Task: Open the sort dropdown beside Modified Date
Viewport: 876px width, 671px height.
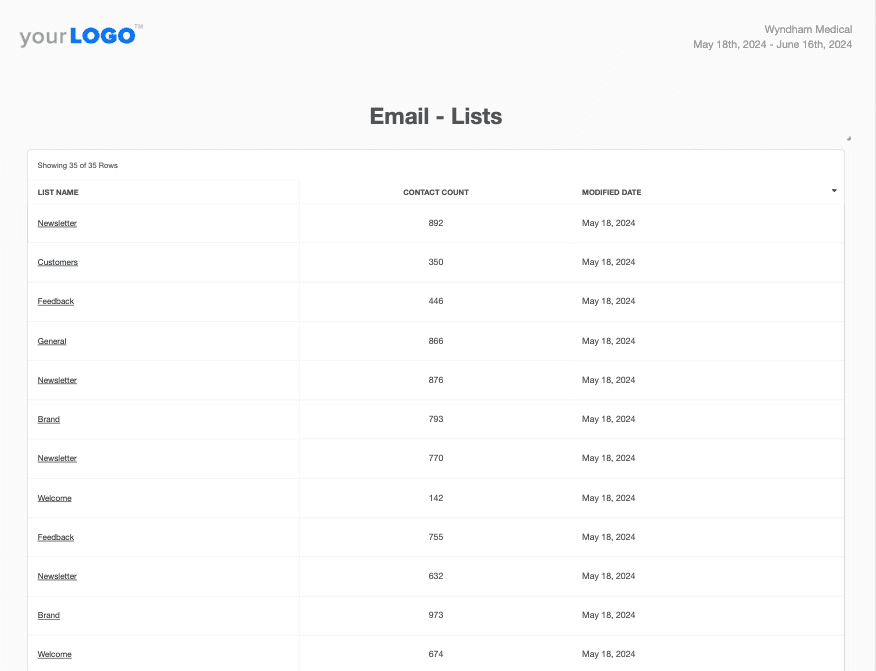Action: pyautogui.click(x=833, y=189)
